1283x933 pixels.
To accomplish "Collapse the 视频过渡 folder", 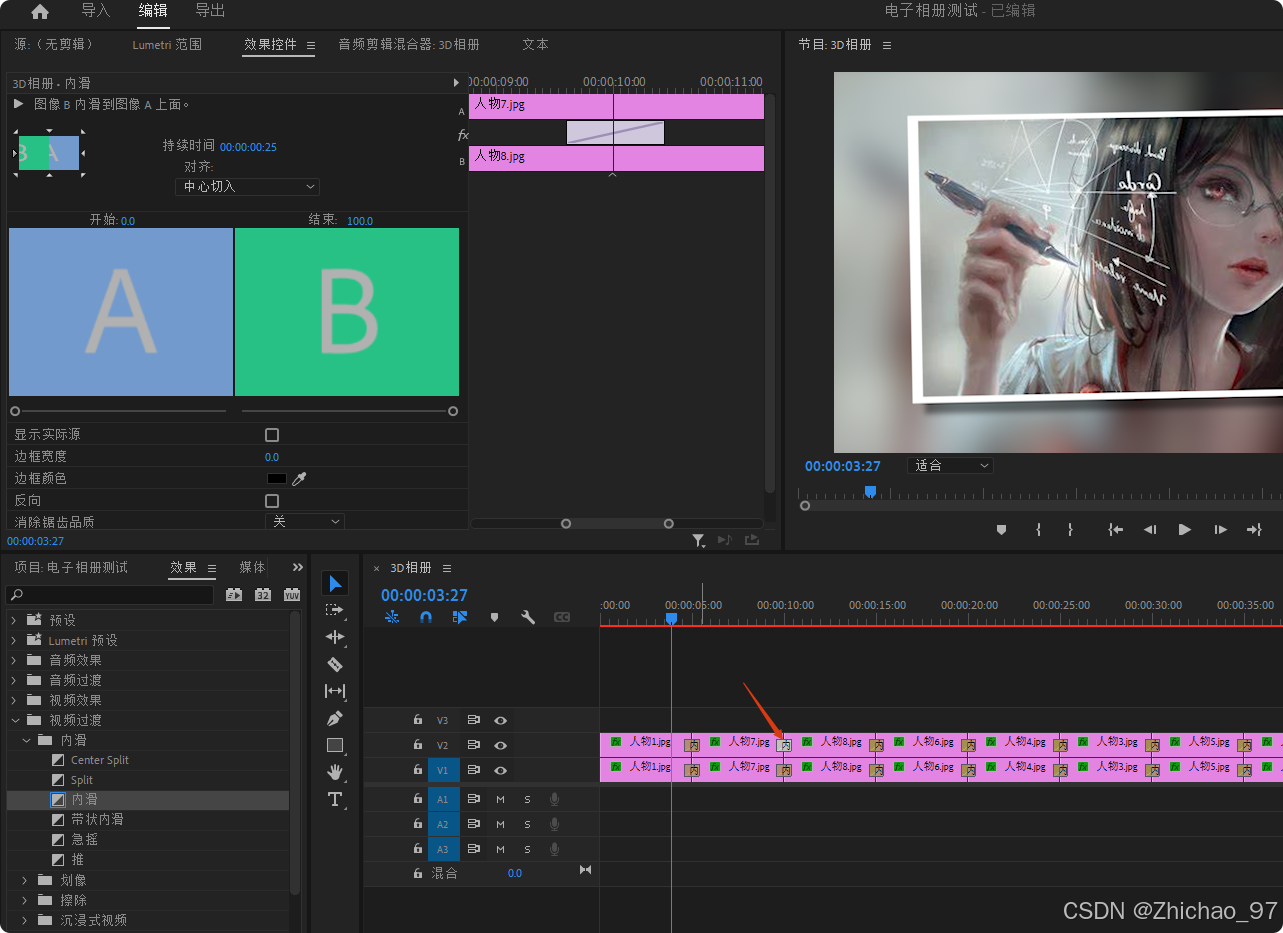I will point(14,720).
